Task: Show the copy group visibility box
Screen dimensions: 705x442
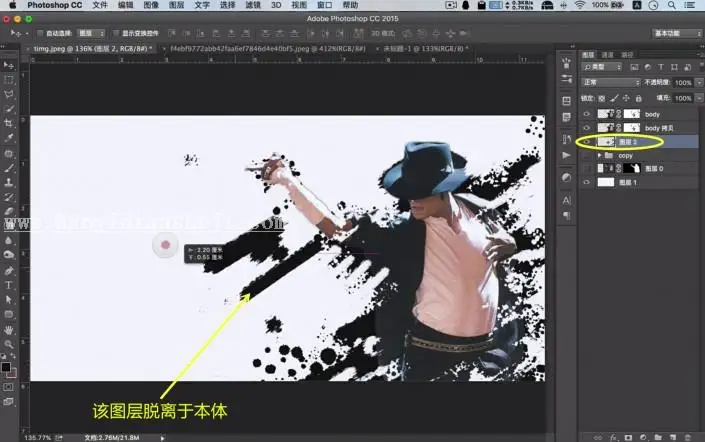Action: point(586,156)
